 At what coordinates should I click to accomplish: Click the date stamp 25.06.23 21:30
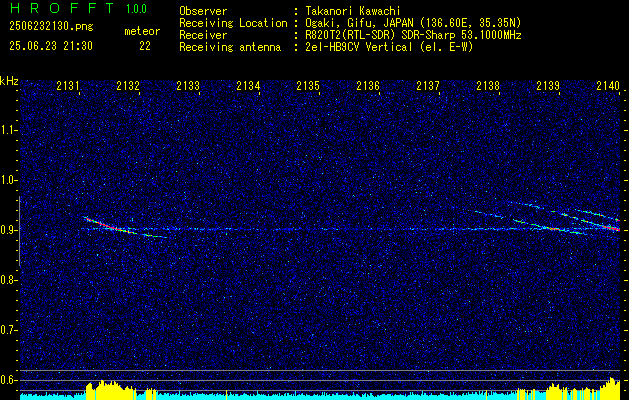pyautogui.click(x=51, y=46)
